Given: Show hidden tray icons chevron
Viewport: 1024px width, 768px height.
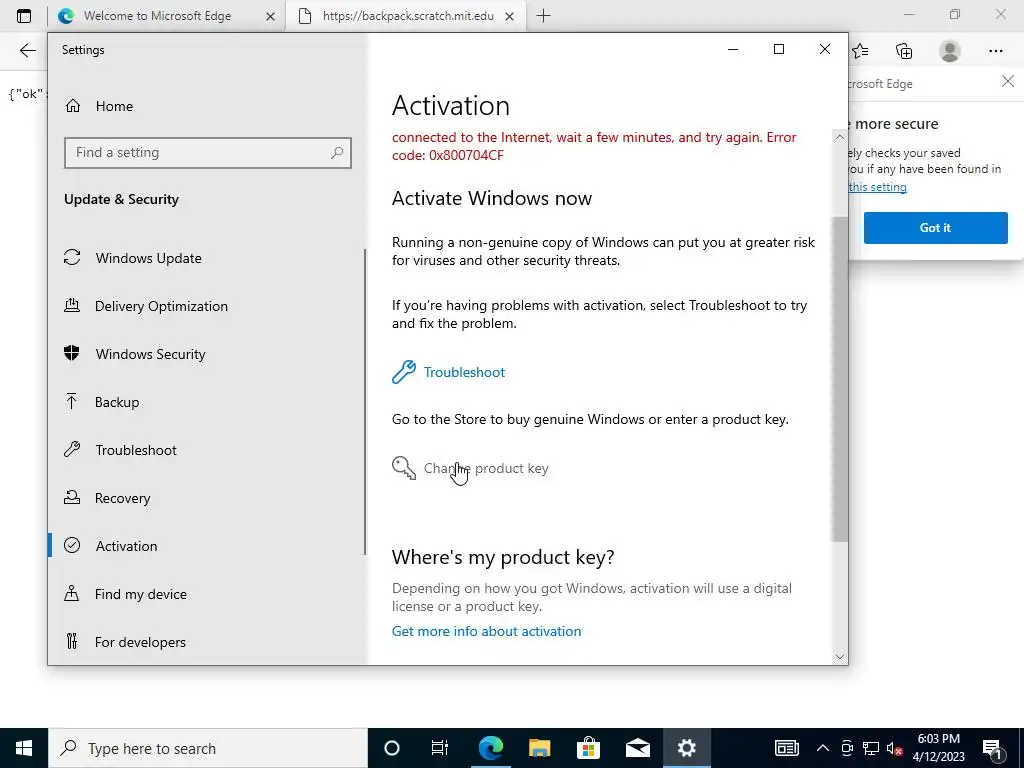Looking at the screenshot, I should pos(823,748).
